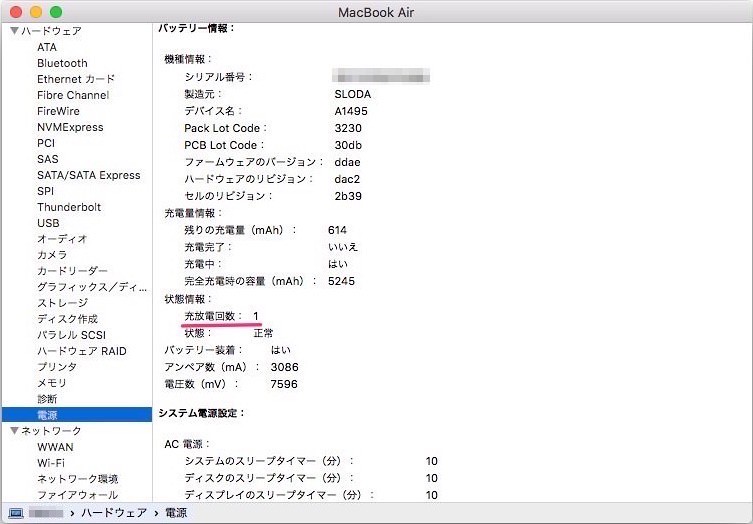Select メモリ in the sidebar
Viewport: 753px width, 524px height.
point(52,383)
